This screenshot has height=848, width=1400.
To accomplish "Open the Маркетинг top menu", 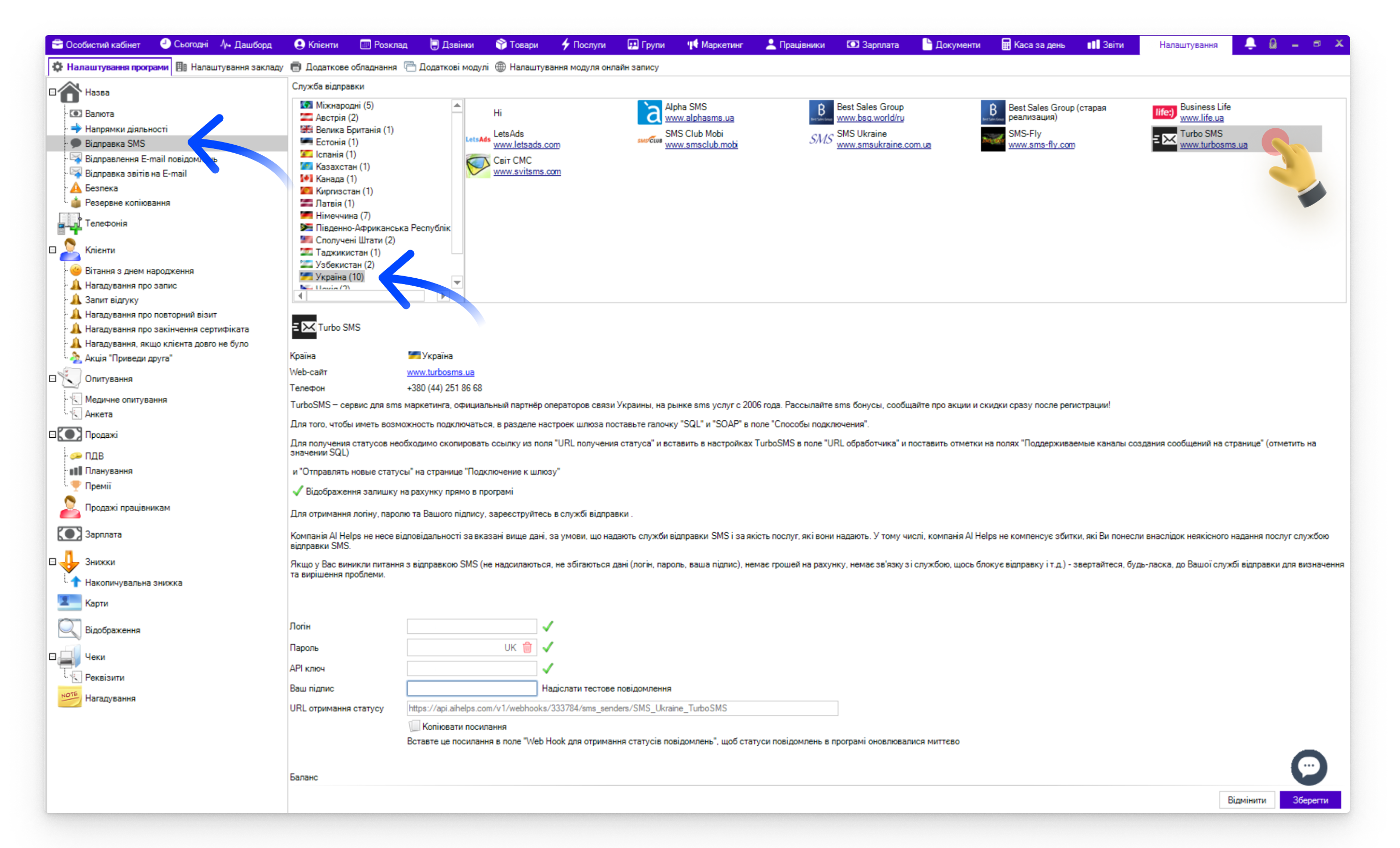I will [x=715, y=45].
